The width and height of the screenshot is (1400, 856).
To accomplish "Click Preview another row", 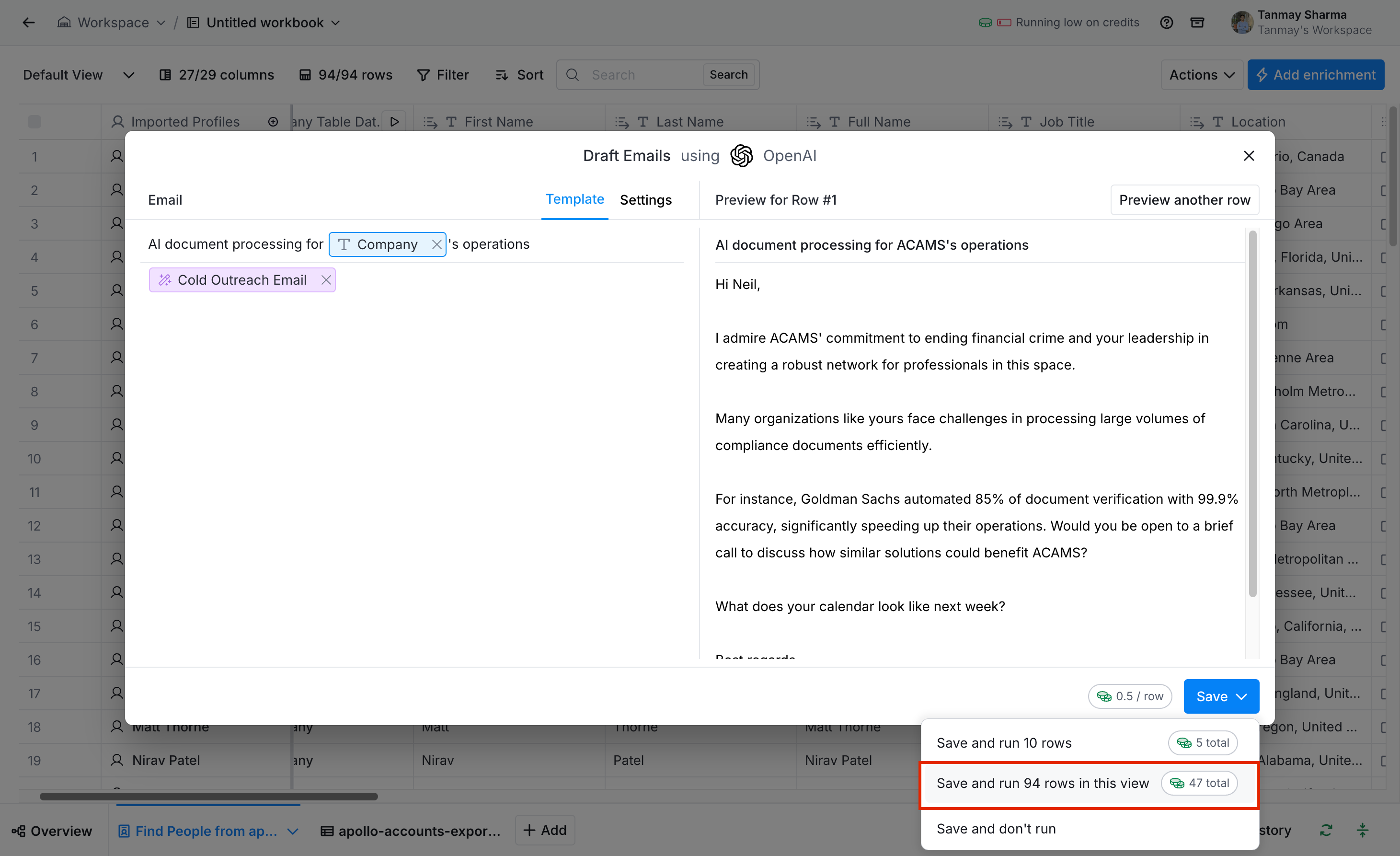I will (x=1185, y=200).
